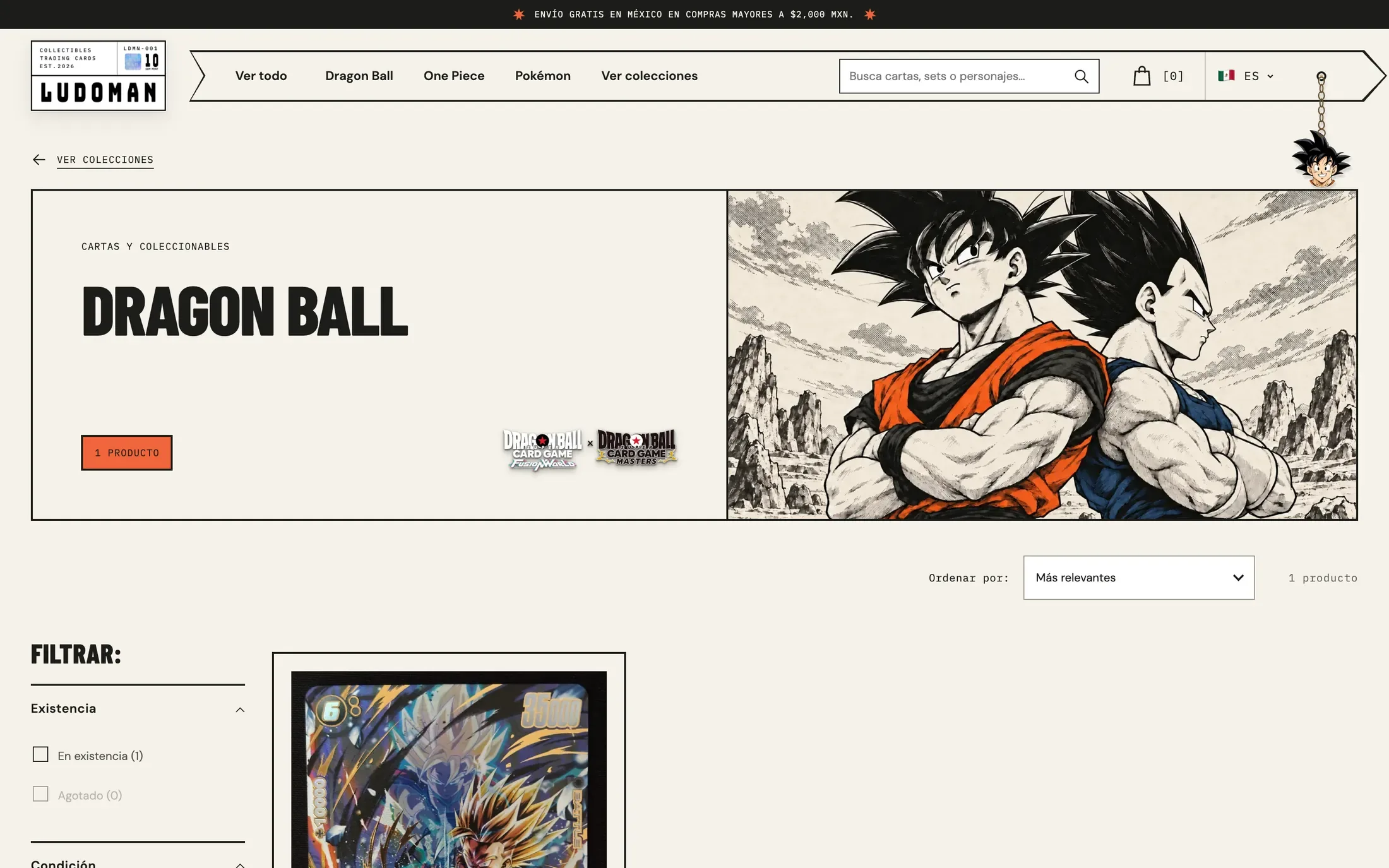Click the back arrow beside Ver Colecciones
This screenshot has height=868, width=1389.
click(x=39, y=160)
